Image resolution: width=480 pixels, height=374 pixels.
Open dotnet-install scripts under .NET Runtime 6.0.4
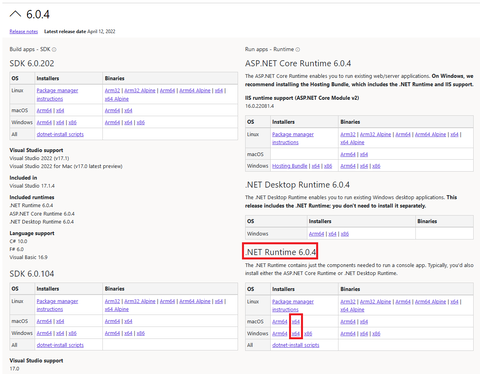coord(296,345)
